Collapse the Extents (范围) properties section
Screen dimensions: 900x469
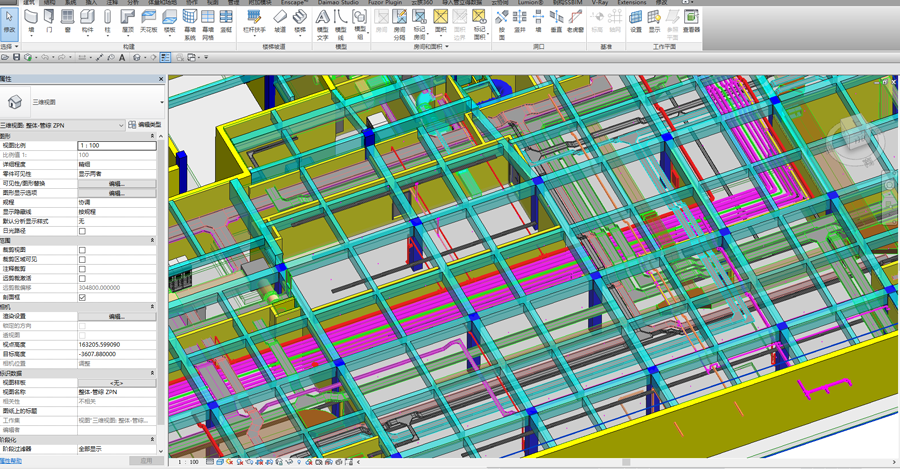[x=153, y=241]
